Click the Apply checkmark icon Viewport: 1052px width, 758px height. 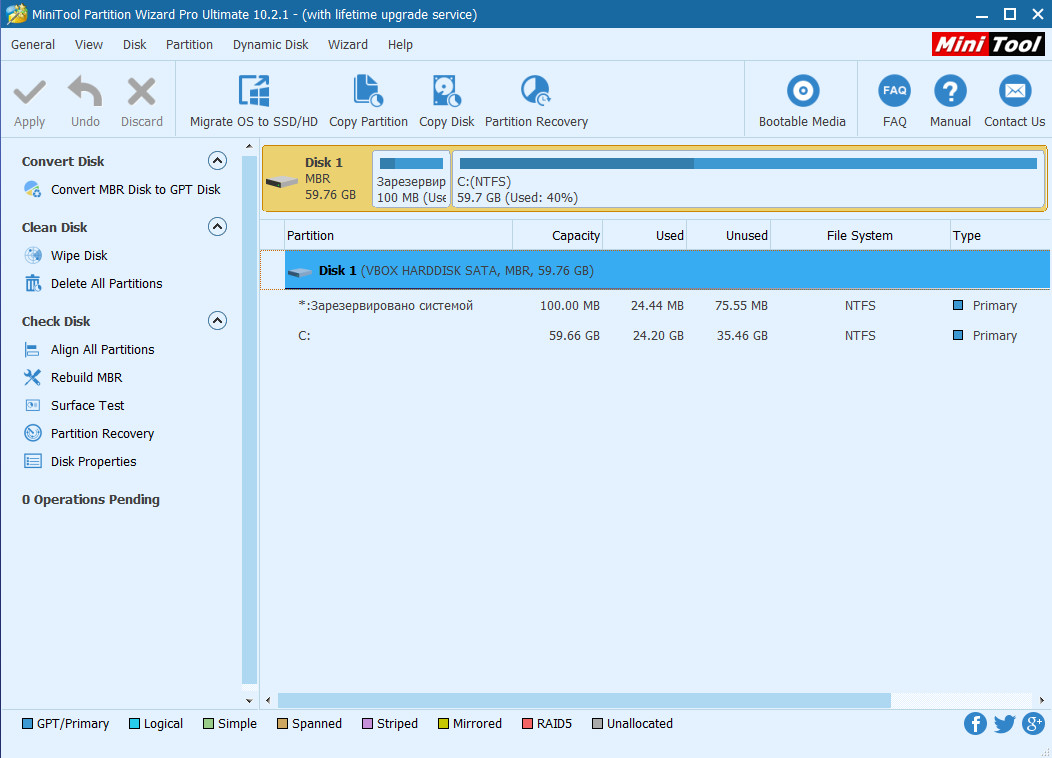click(x=30, y=93)
